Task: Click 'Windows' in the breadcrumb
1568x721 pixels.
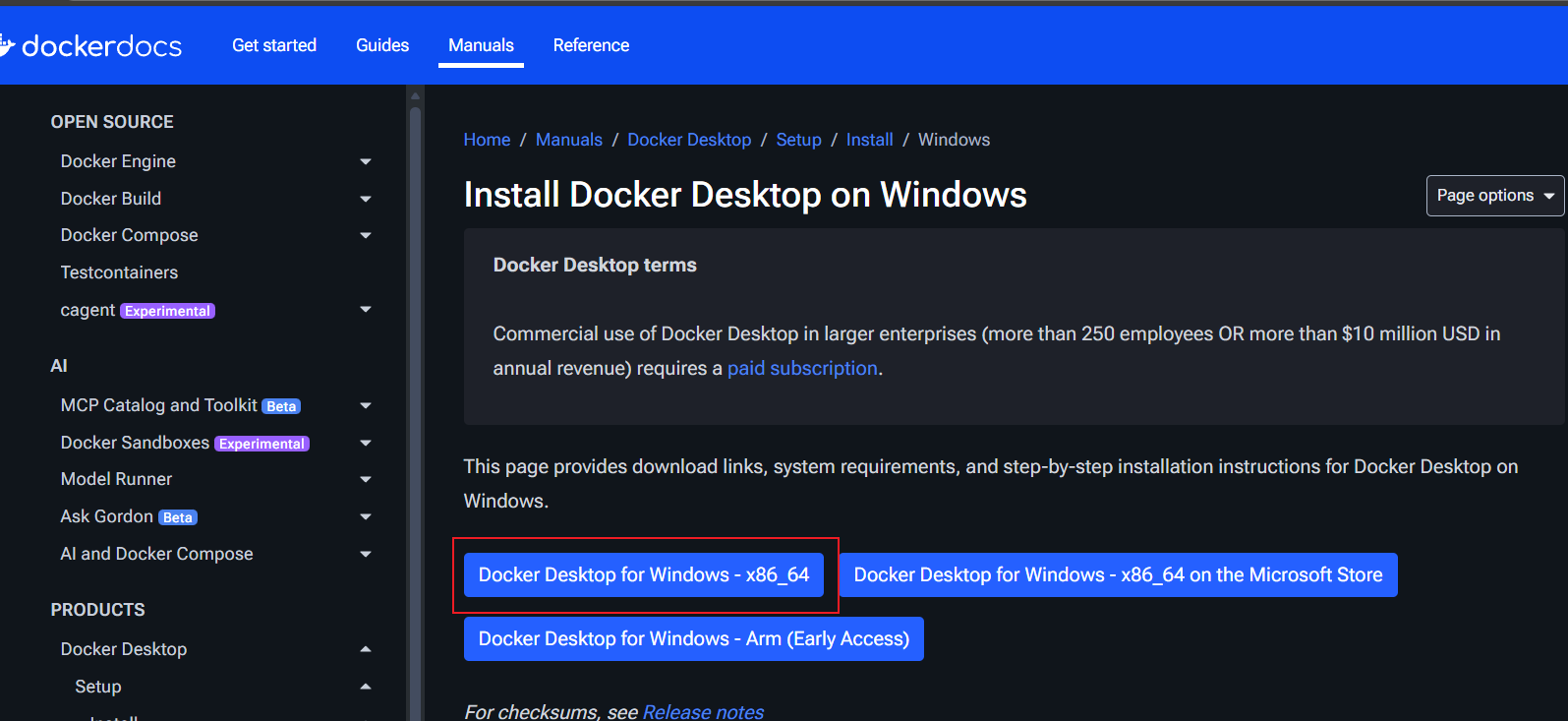Action: 954,140
